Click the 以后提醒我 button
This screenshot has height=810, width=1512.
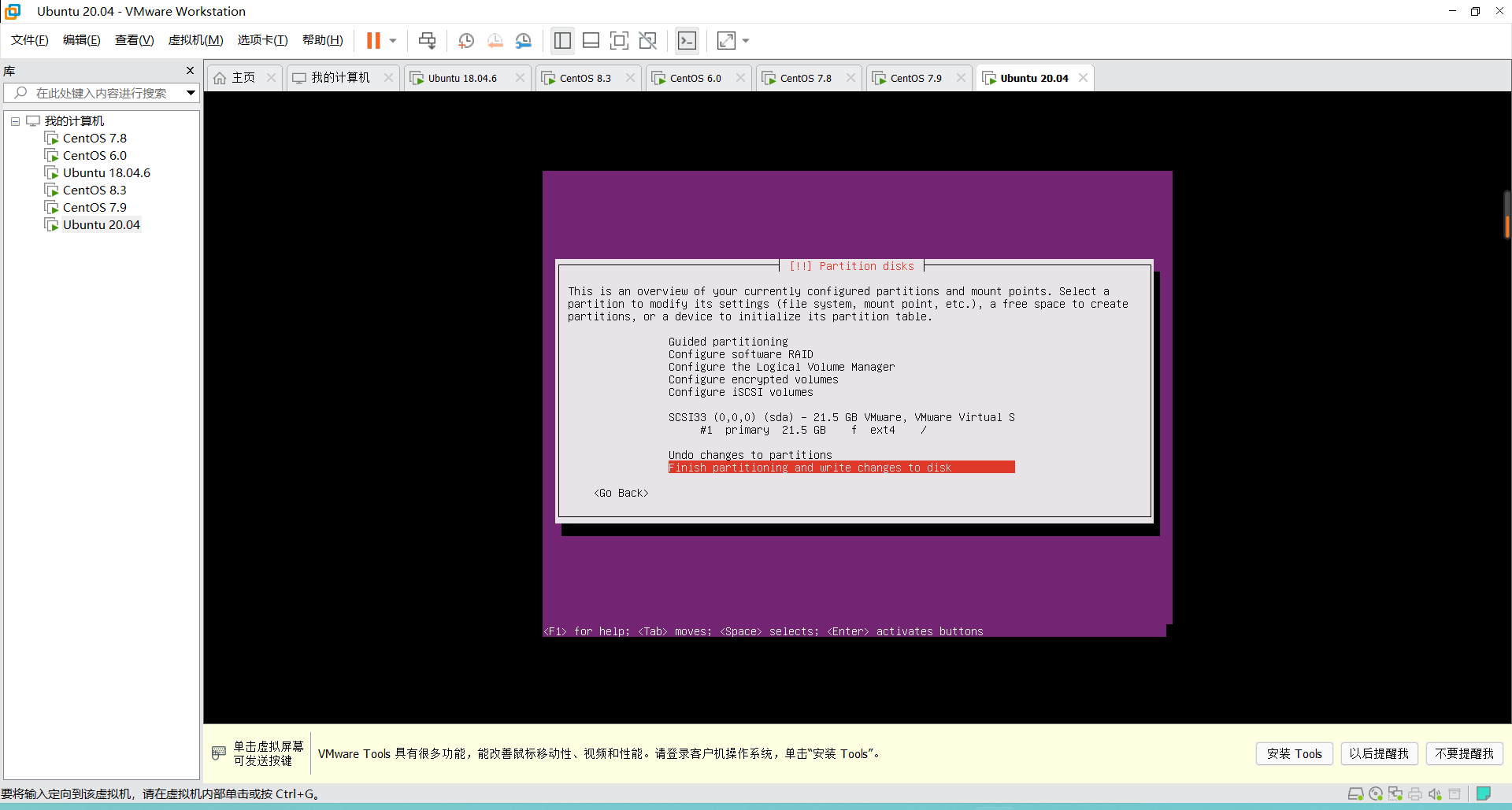tap(1379, 753)
